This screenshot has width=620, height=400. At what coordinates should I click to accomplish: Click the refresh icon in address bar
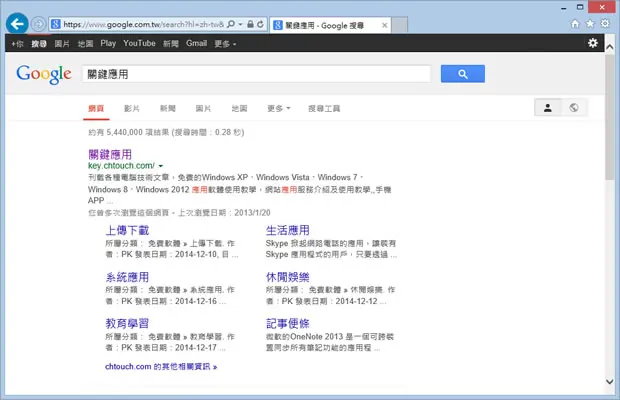(x=260, y=24)
